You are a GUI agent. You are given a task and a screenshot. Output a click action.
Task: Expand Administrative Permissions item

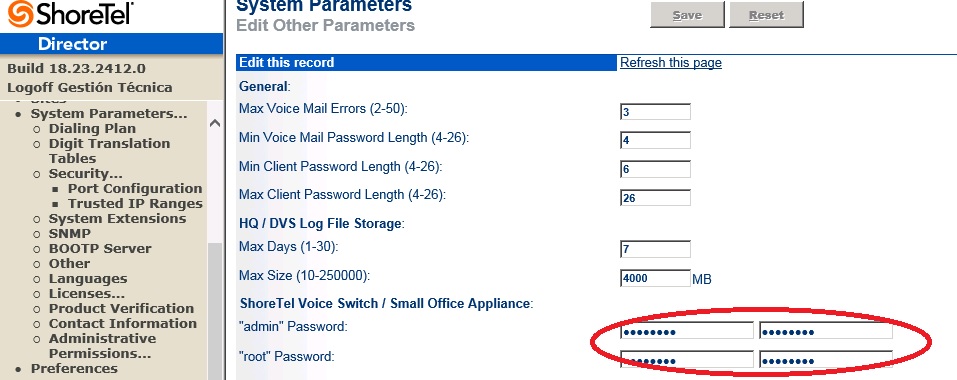tap(102, 346)
